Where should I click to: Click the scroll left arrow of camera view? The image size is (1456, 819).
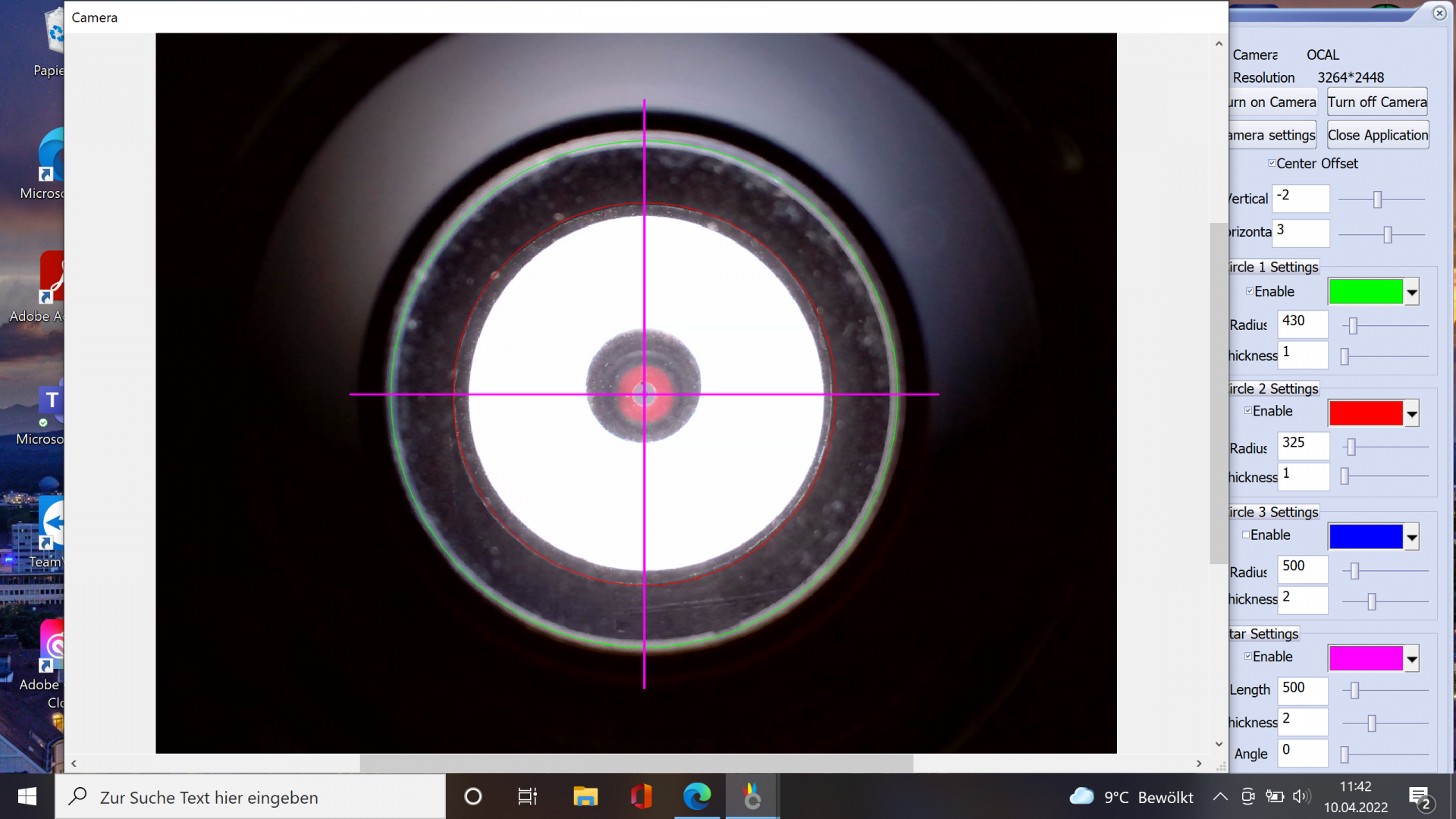coord(74,764)
